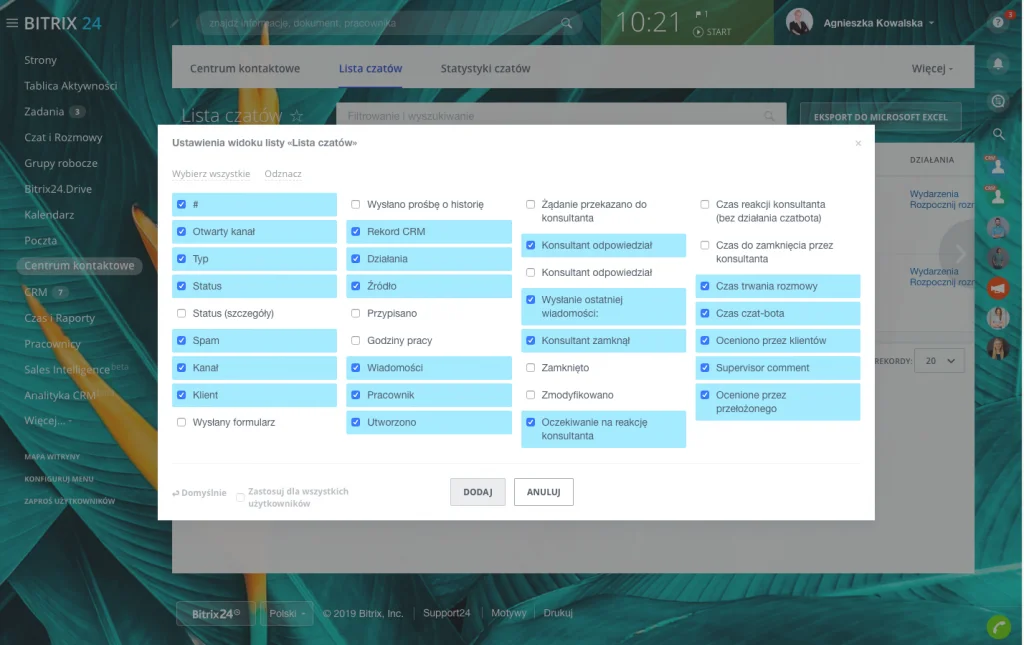Click the green phone call button
This screenshot has width=1024, height=645.
997,626
